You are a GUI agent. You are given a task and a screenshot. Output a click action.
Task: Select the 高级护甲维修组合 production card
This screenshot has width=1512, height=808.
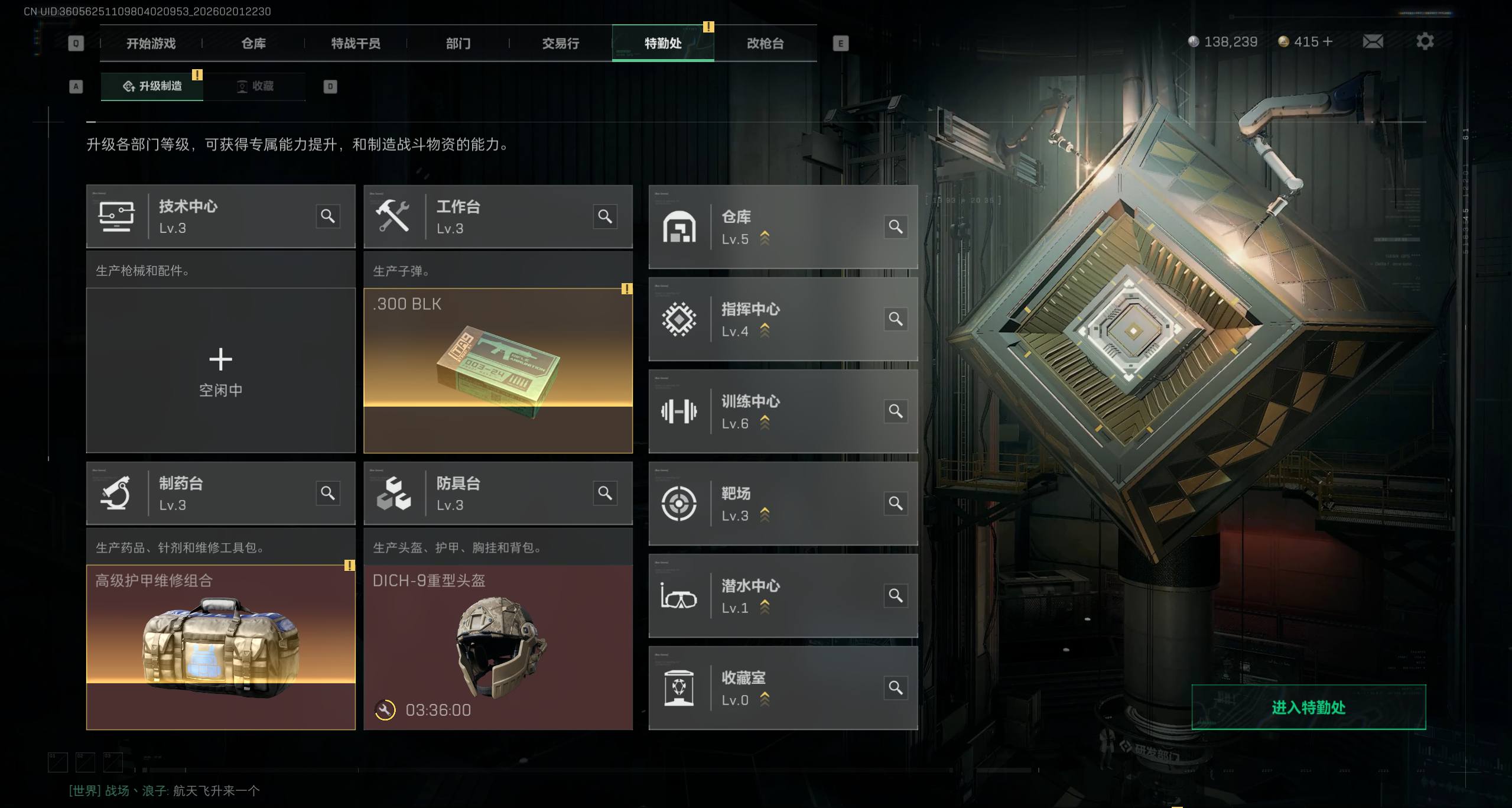point(220,647)
